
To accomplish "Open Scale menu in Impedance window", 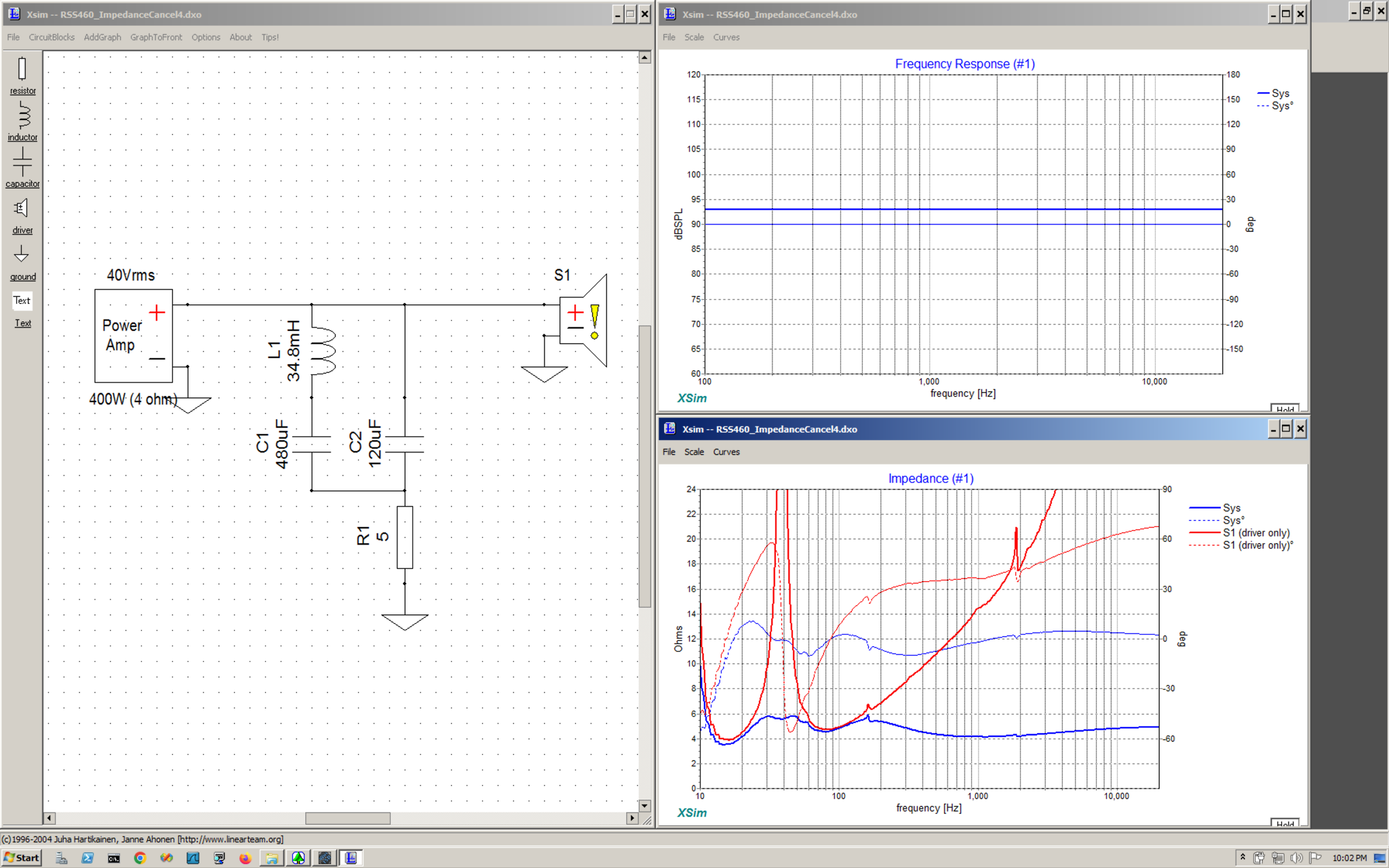I will coord(694,452).
